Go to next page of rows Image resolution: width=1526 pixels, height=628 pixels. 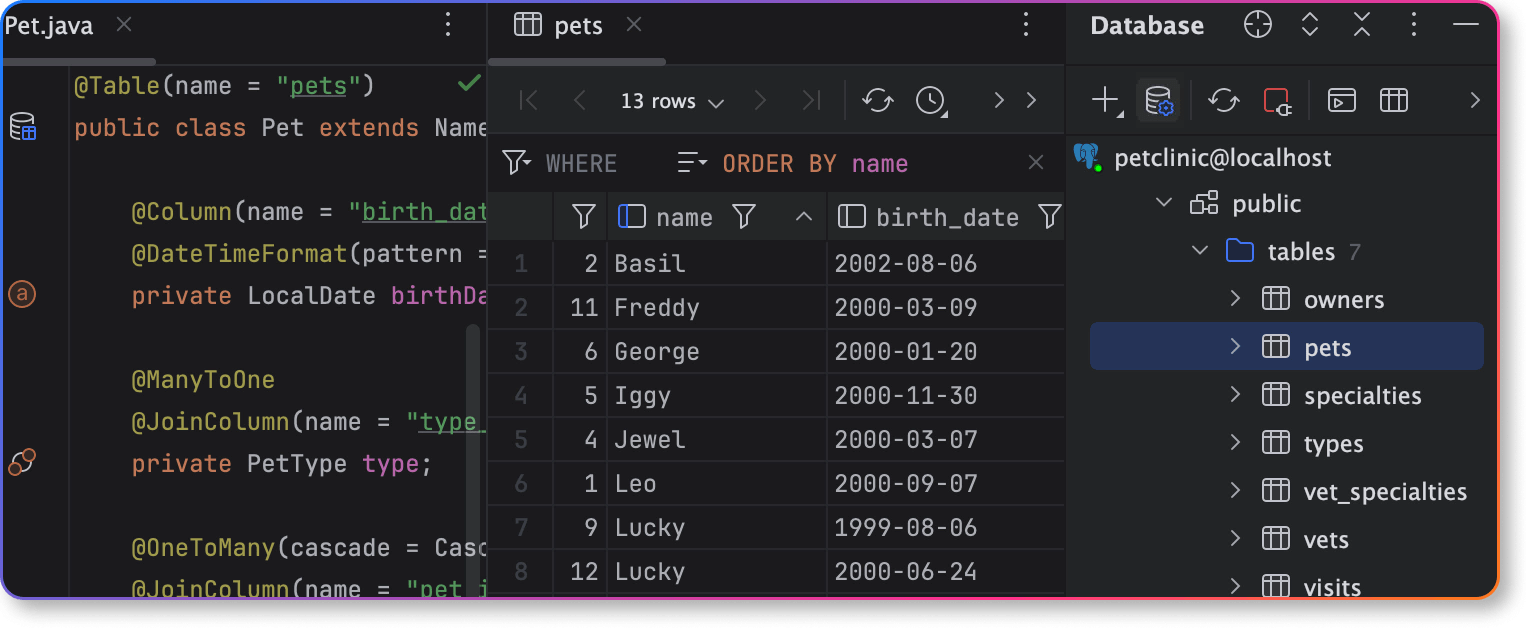[x=760, y=100]
